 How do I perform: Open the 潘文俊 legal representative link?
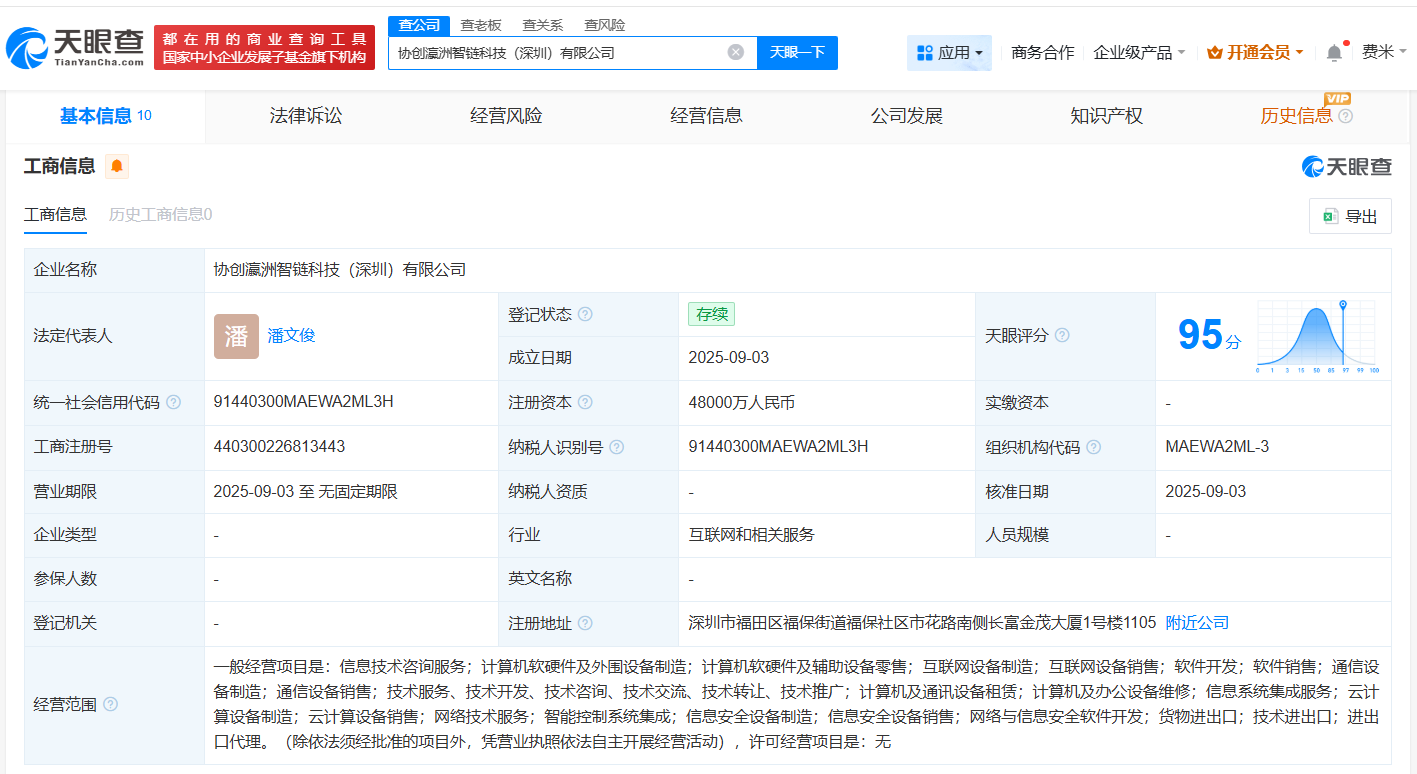[291, 336]
